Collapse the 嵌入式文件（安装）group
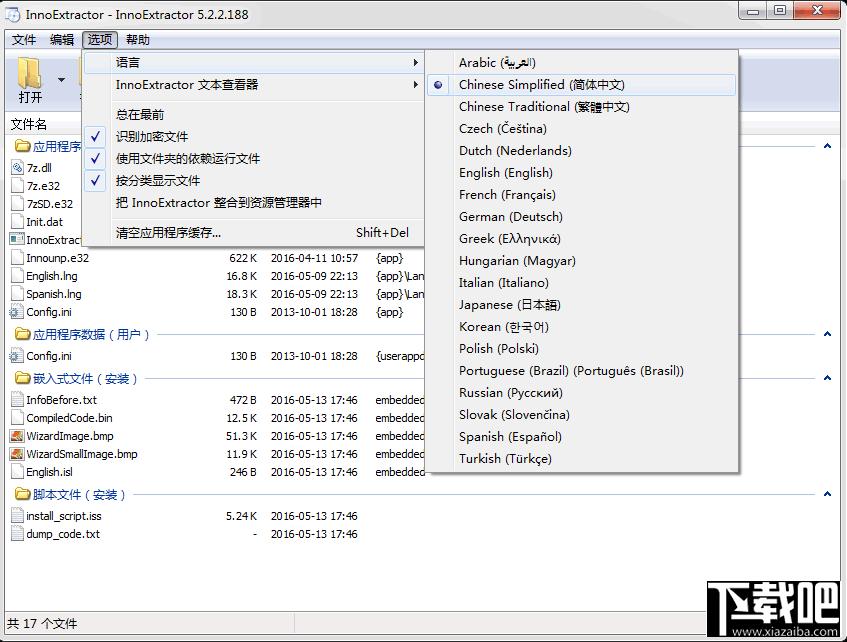This screenshot has width=847, height=642. pyautogui.click(x=827, y=378)
